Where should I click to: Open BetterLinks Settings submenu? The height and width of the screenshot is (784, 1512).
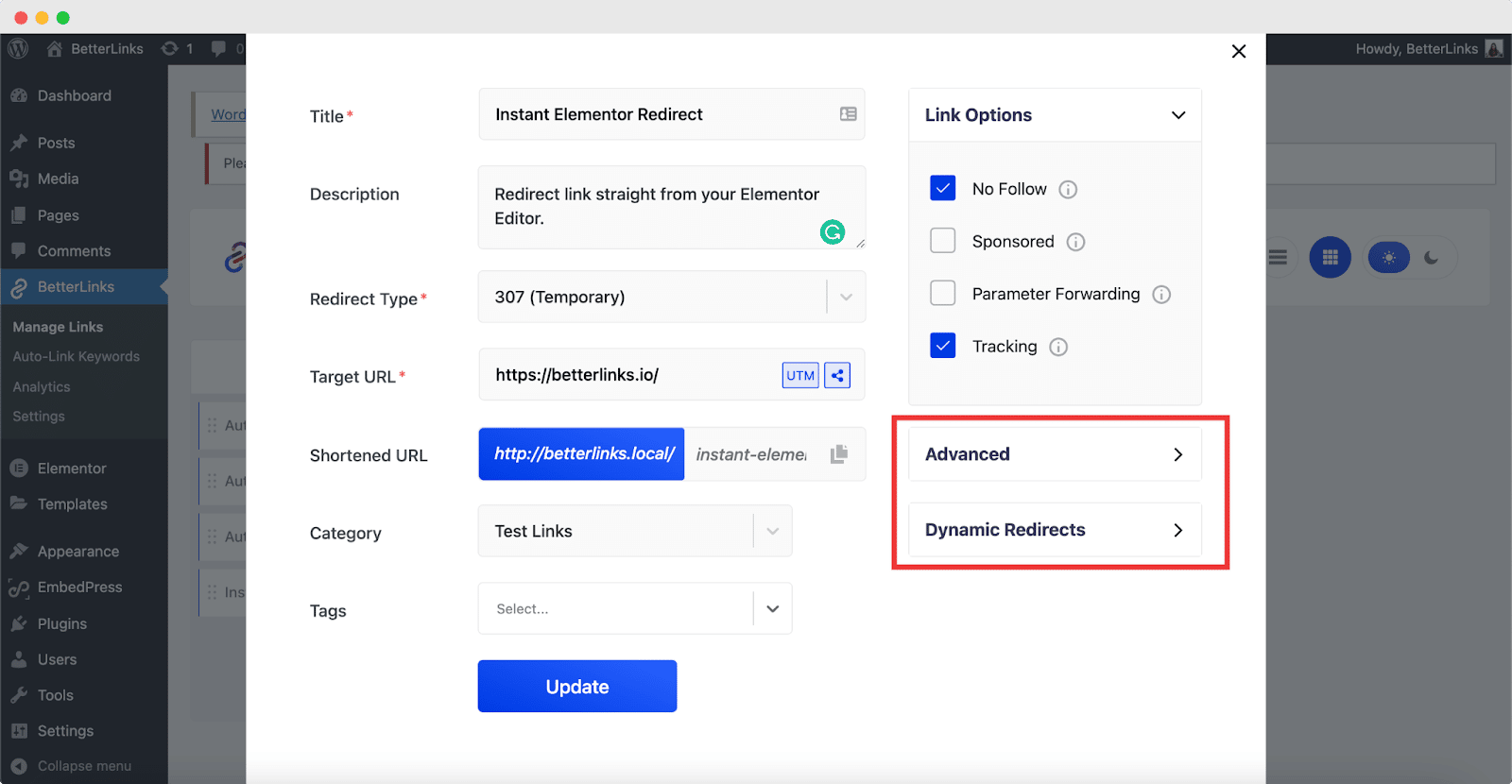39,417
